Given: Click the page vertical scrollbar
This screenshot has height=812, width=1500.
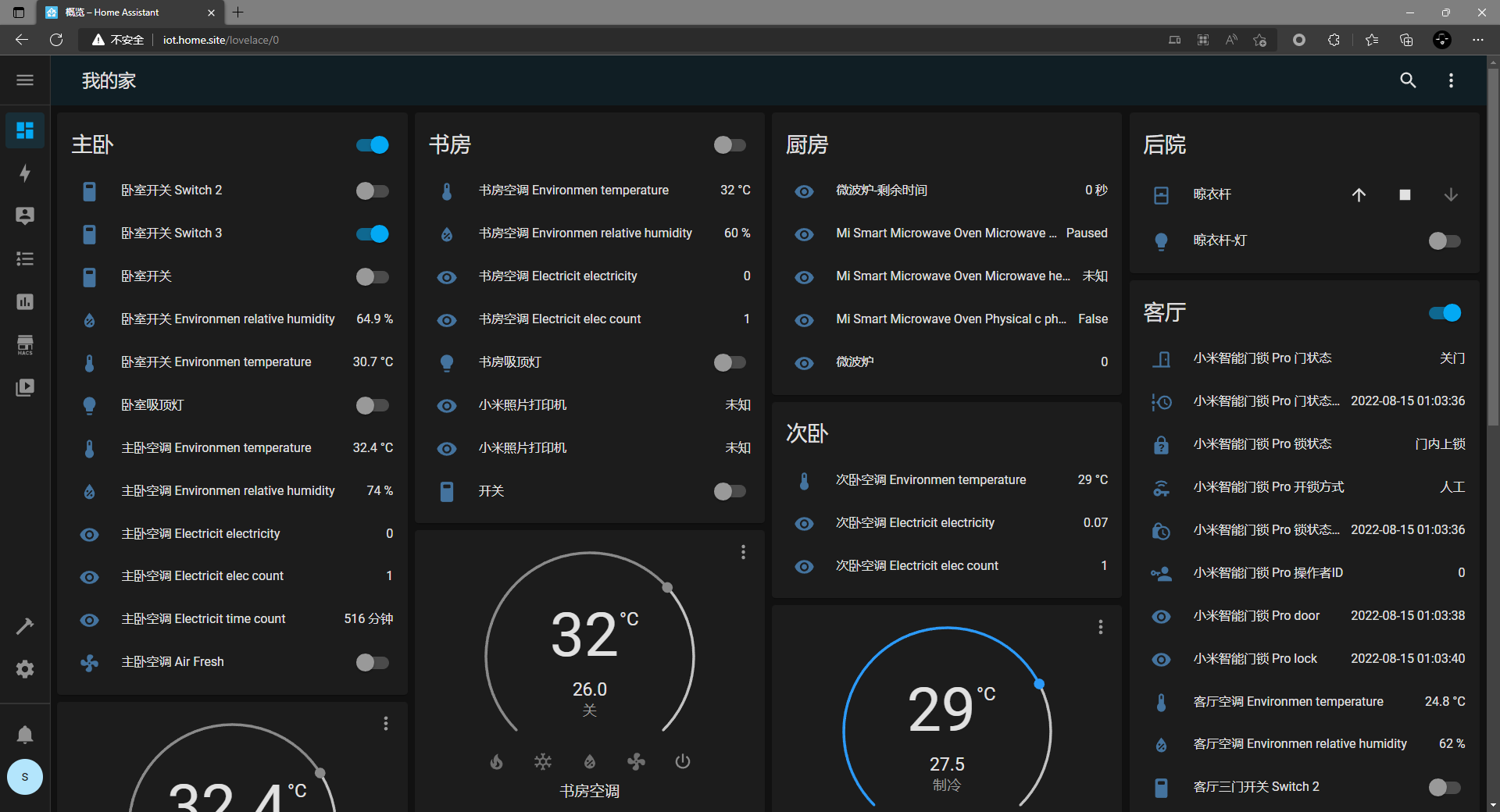Looking at the screenshot, I should tap(1493, 248).
